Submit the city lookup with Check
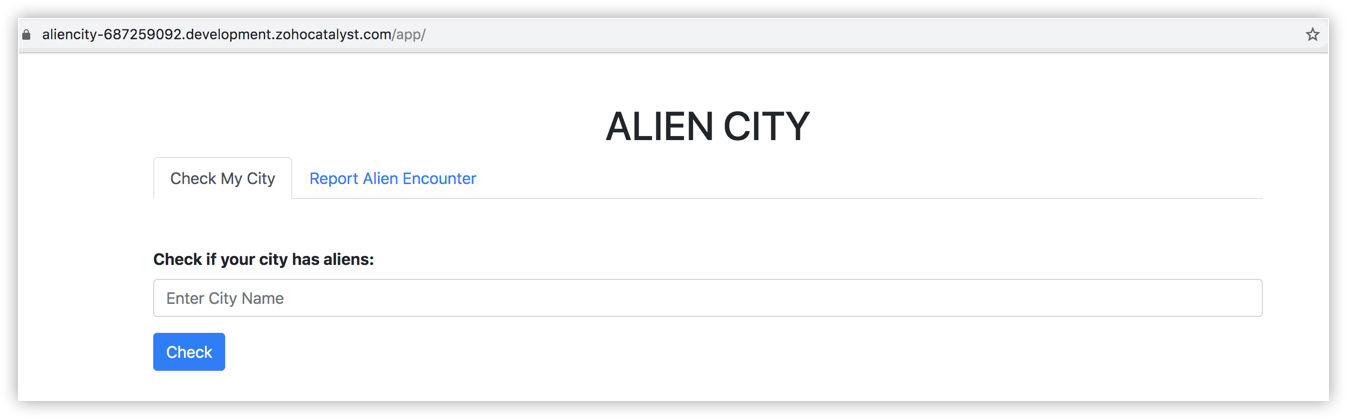This screenshot has width=1347, height=419. (189, 352)
